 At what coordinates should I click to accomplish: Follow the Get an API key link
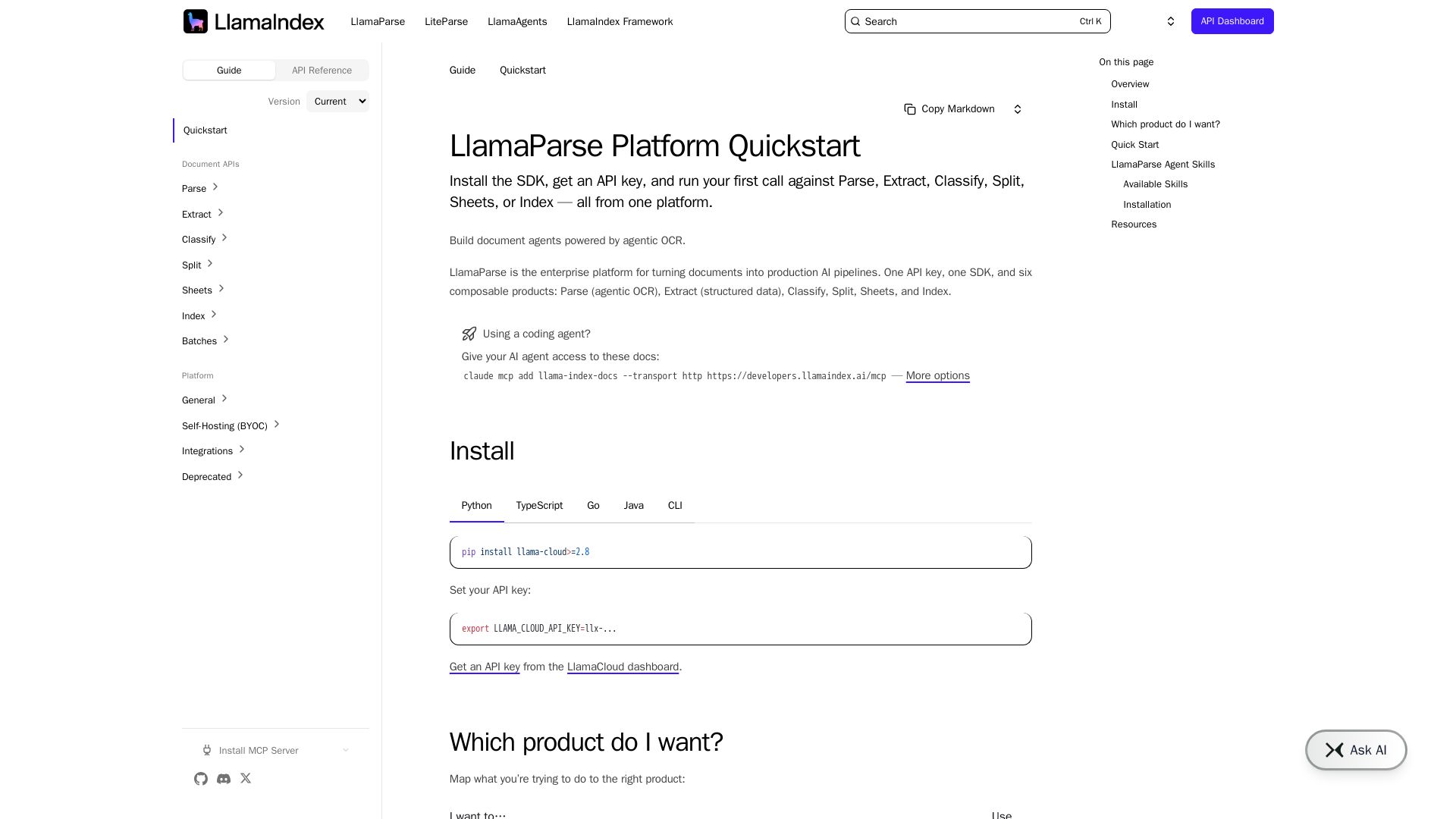point(485,667)
